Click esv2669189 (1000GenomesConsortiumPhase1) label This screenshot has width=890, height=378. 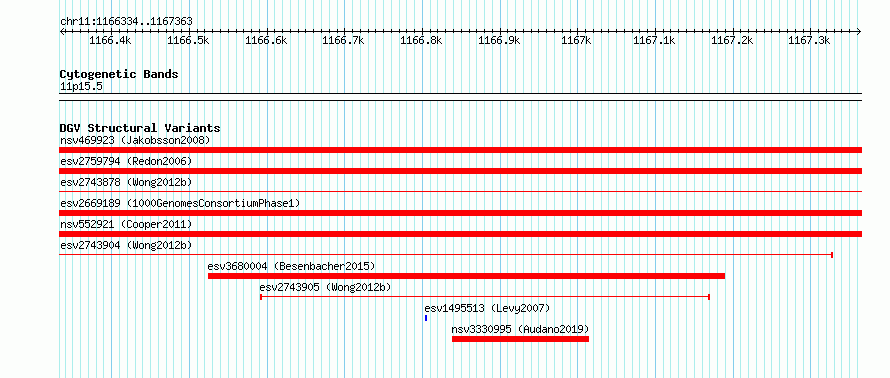(x=180, y=203)
